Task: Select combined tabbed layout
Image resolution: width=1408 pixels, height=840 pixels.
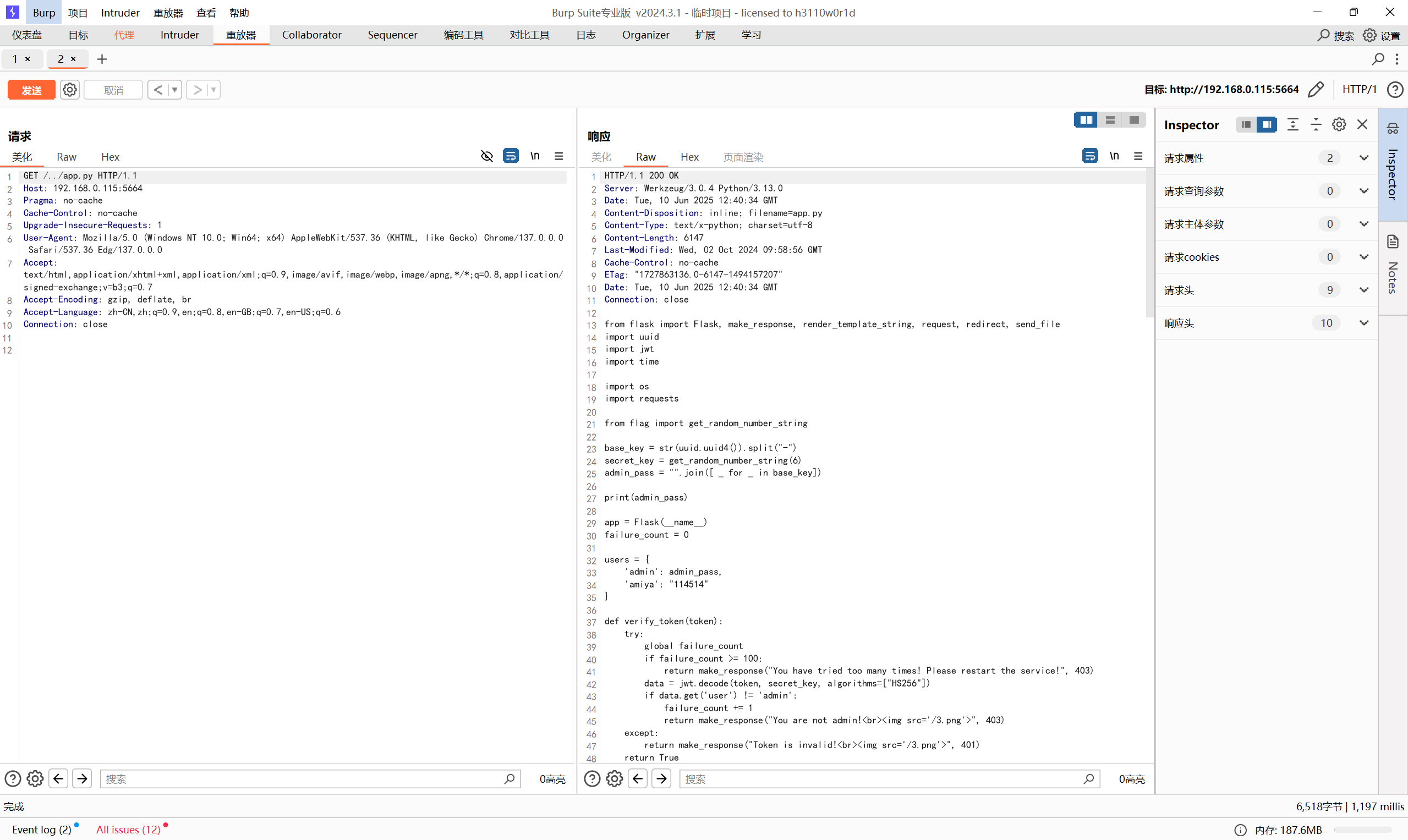Action: 1134,120
